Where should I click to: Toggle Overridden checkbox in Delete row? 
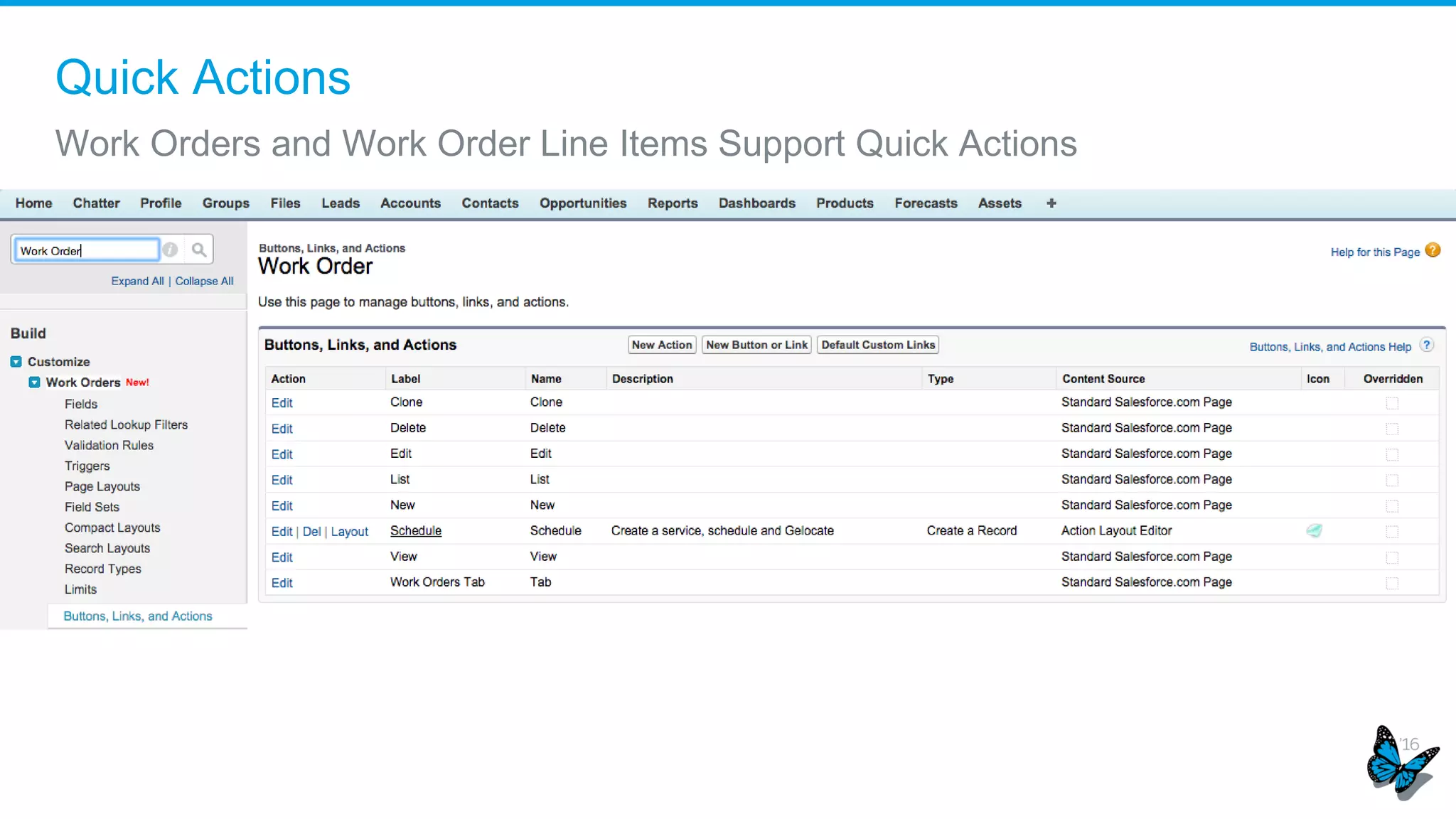(1392, 429)
